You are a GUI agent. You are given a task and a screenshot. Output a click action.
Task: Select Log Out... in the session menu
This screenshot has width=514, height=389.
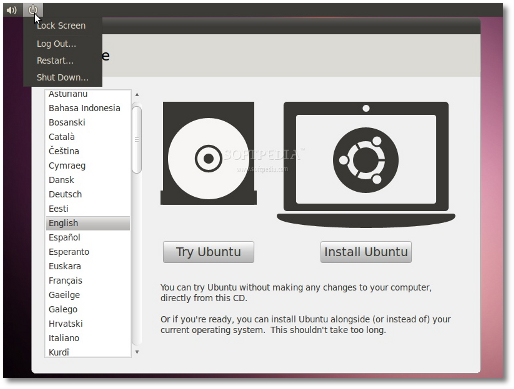pyautogui.click(x=56, y=44)
